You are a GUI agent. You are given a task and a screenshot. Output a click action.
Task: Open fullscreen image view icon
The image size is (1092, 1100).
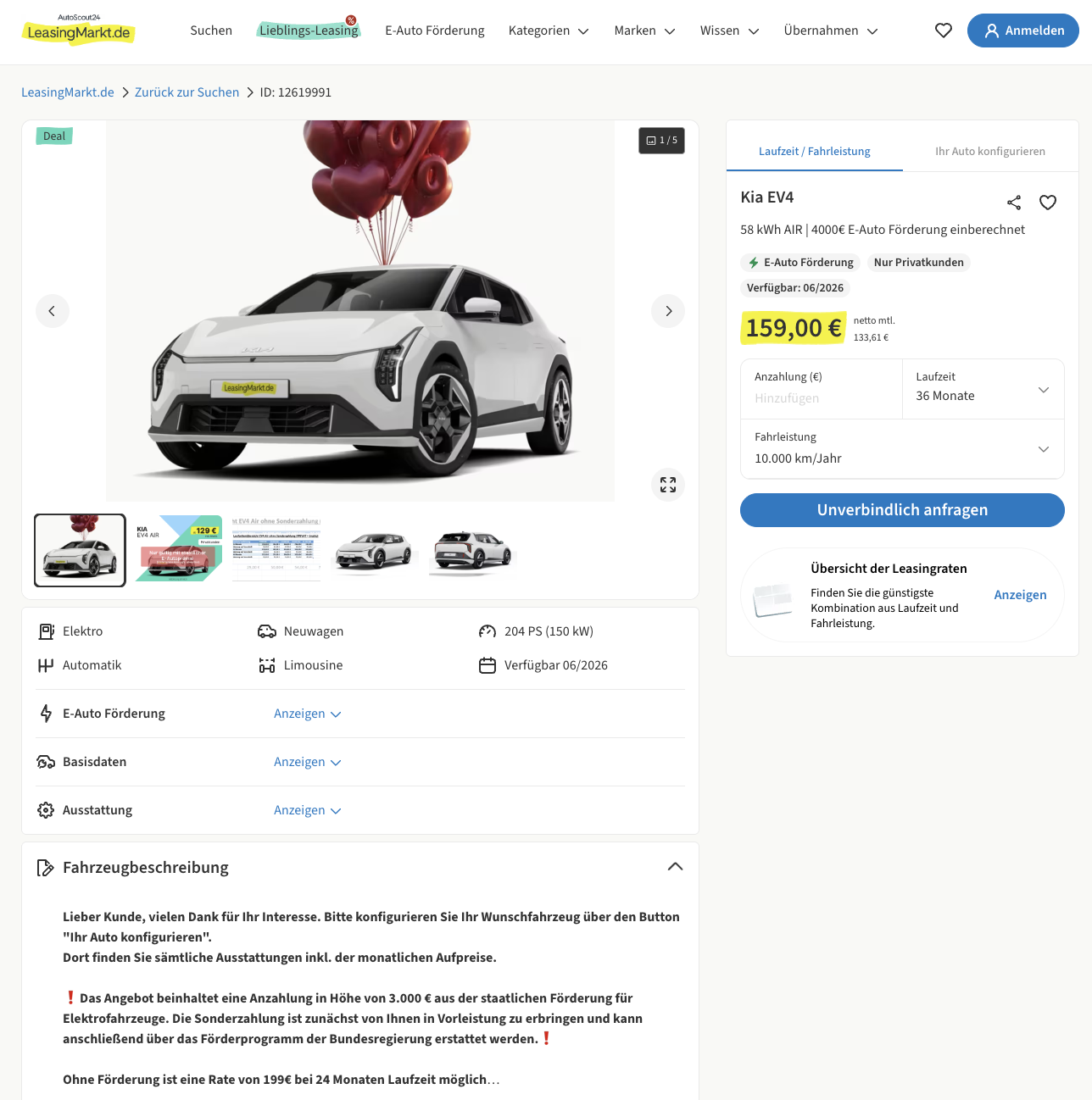(668, 485)
